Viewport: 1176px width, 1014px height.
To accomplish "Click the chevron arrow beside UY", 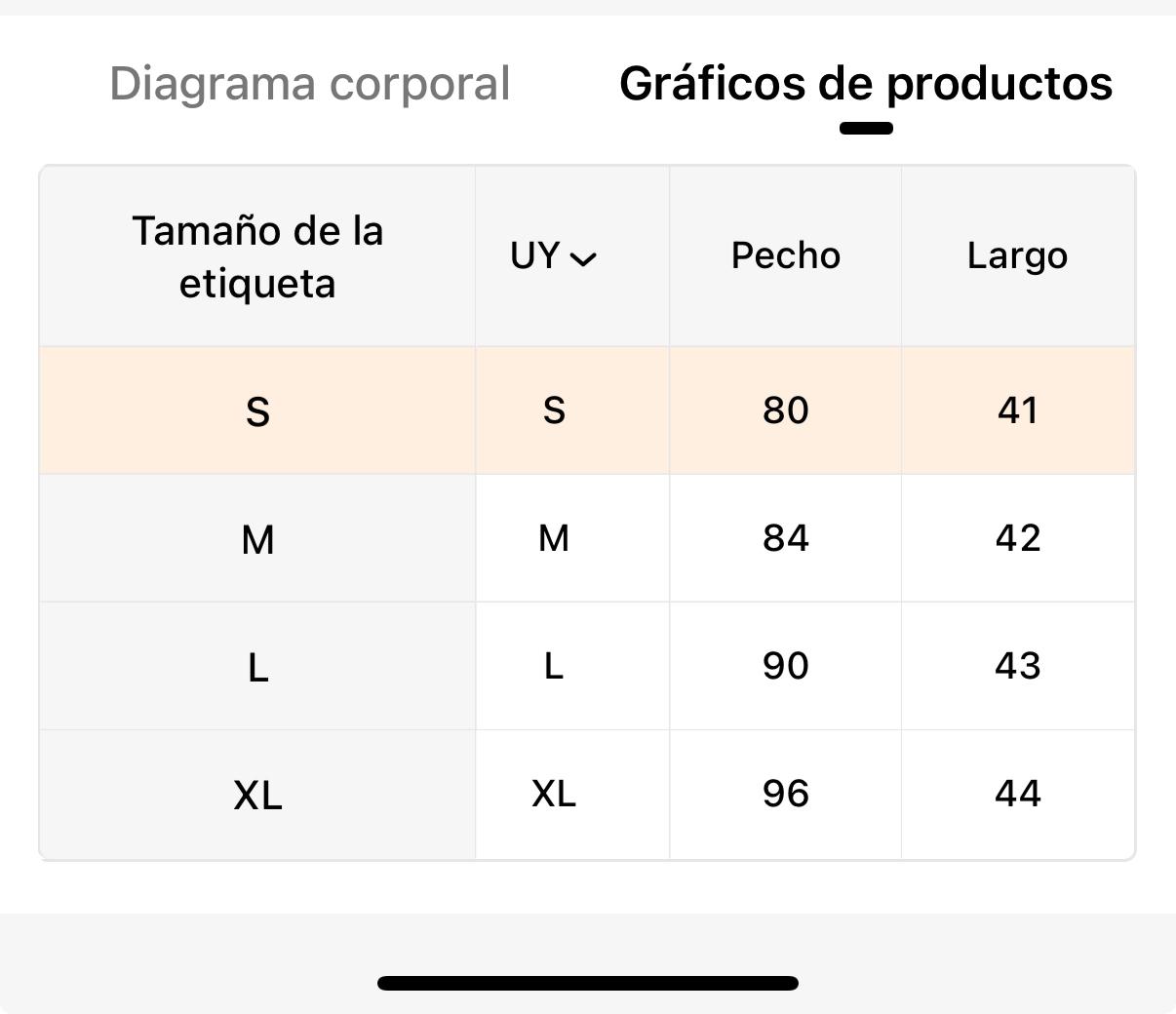I will coord(583,258).
